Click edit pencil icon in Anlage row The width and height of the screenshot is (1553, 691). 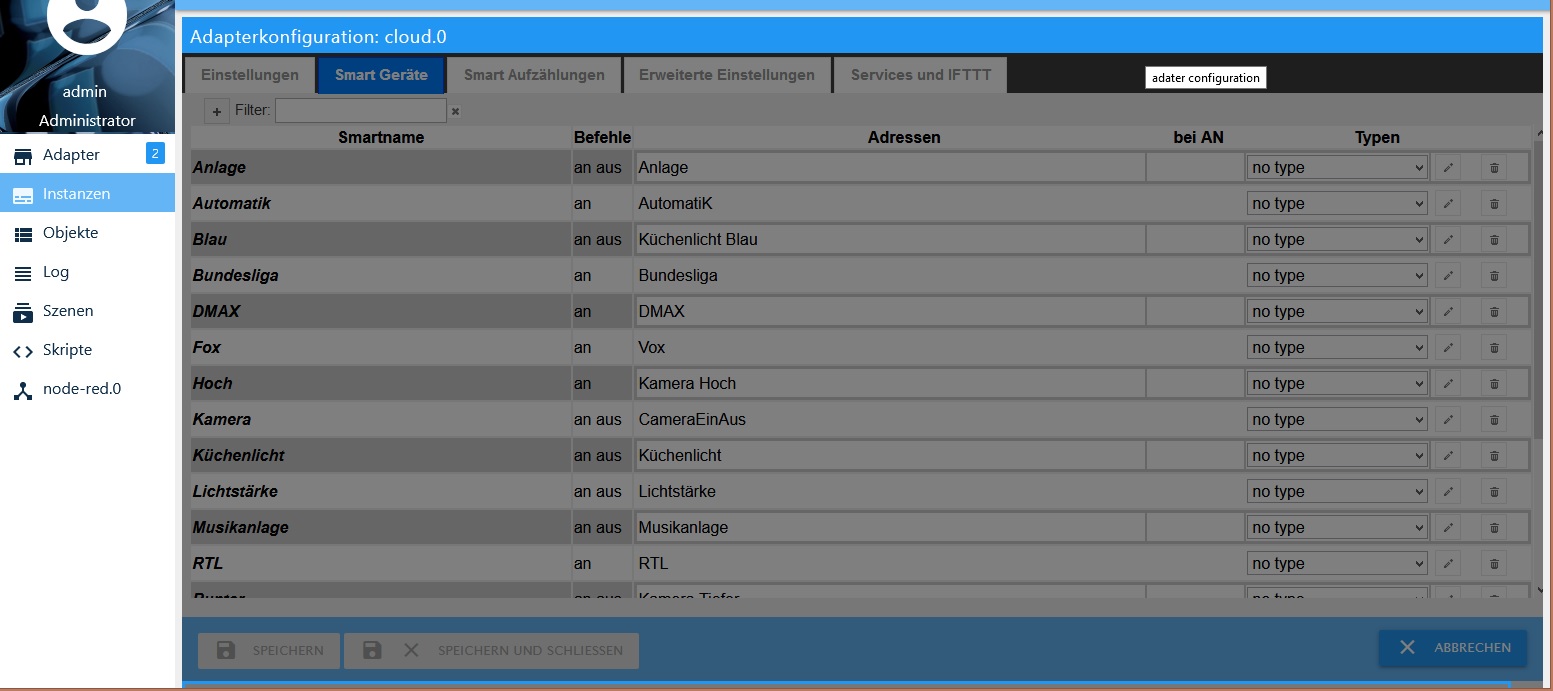pyautogui.click(x=1447, y=168)
